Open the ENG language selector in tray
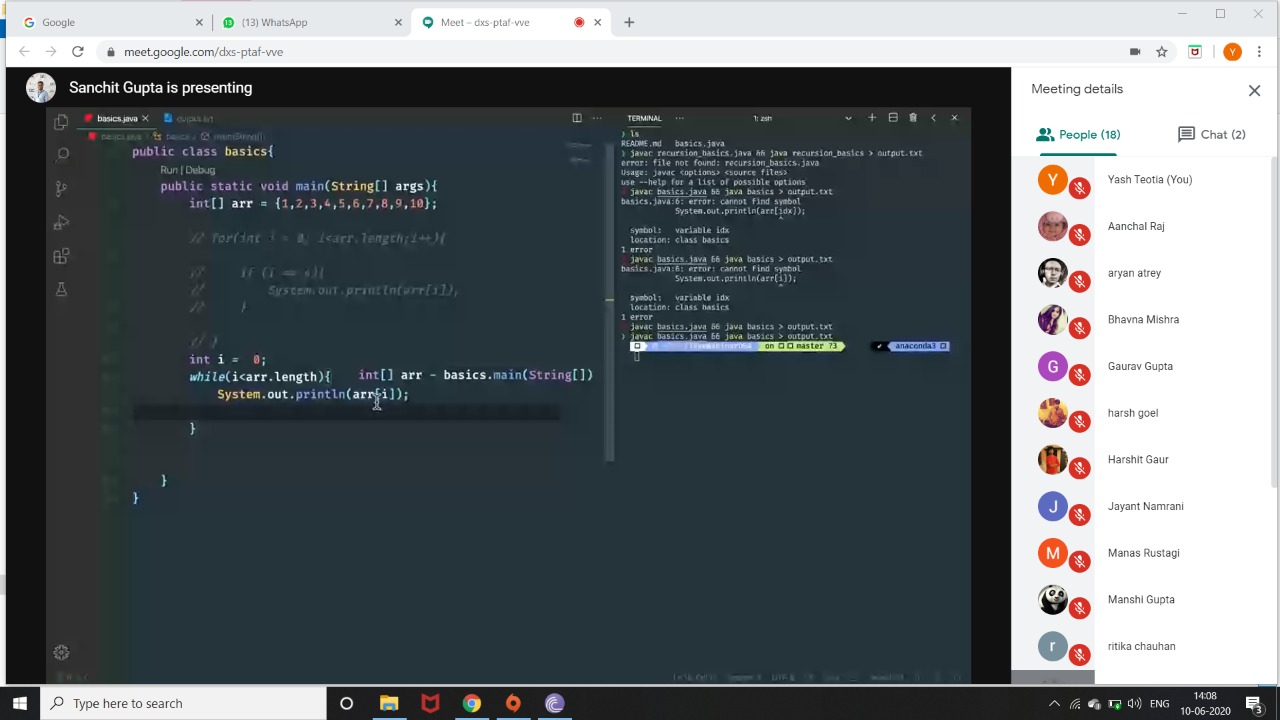The height and width of the screenshot is (720, 1280). (x=1159, y=704)
